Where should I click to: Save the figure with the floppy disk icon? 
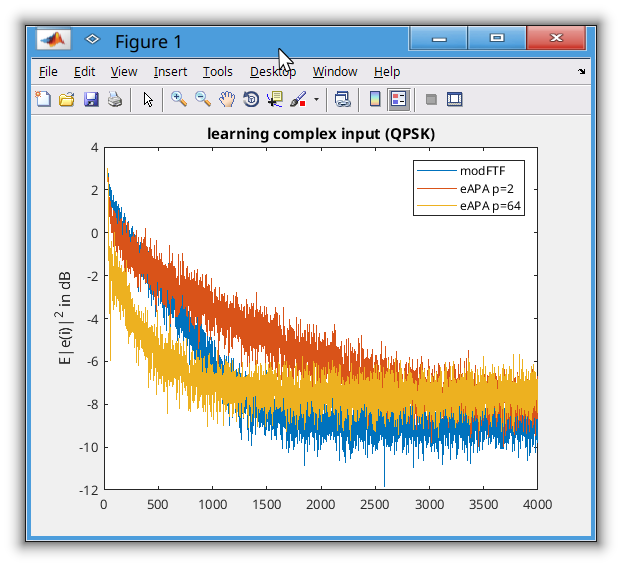click(91, 99)
